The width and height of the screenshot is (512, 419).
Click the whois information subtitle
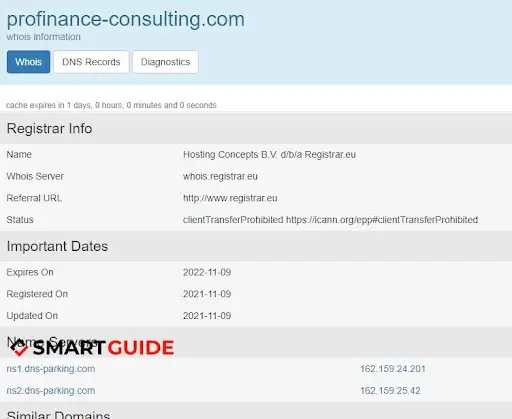[43, 37]
